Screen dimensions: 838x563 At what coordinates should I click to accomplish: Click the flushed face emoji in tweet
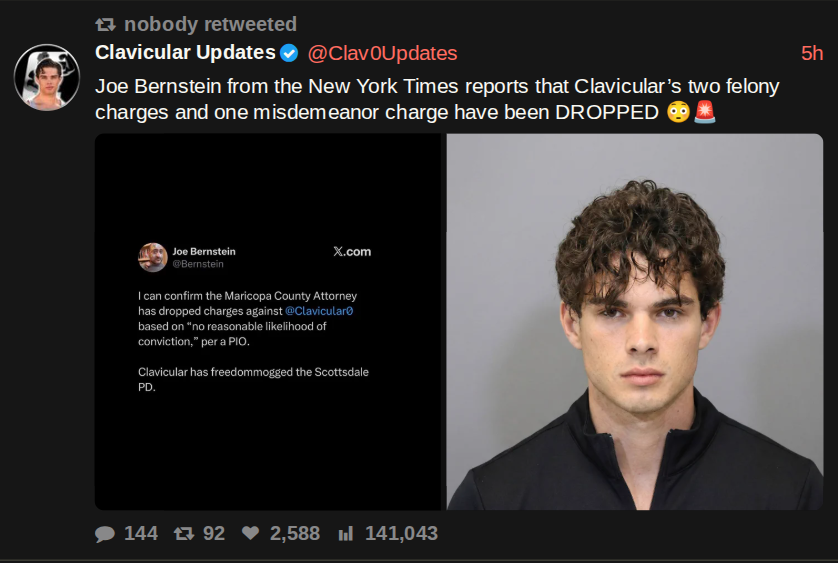[x=679, y=112]
